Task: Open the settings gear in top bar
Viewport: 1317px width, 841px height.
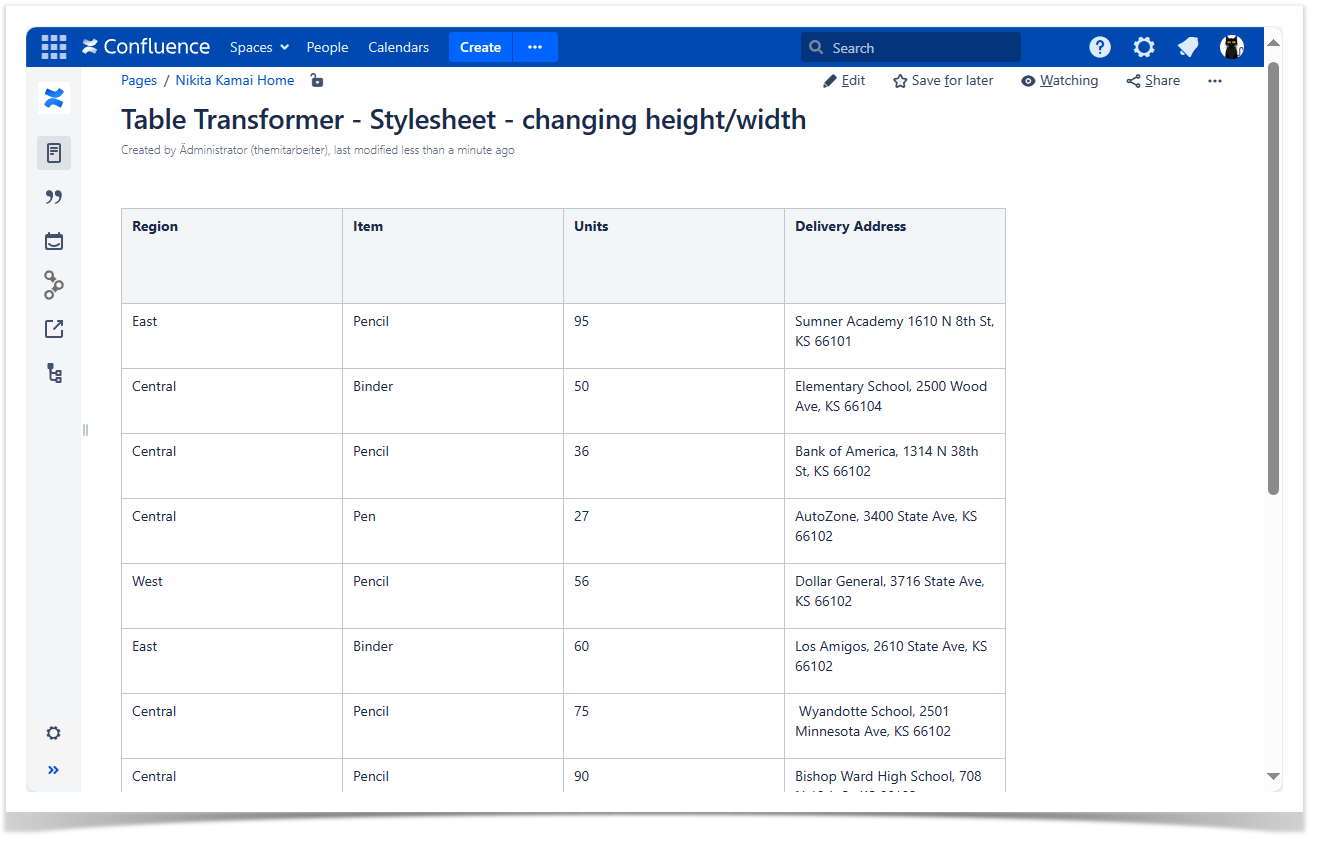Action: 1144,47
